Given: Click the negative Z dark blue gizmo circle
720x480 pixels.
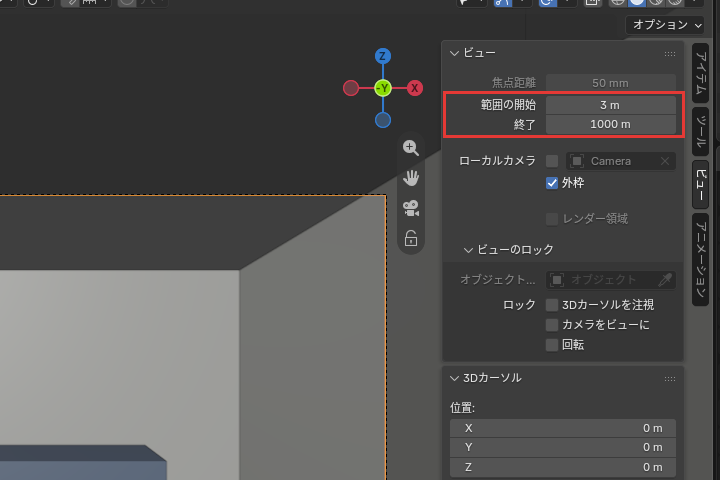Looking at the screenshot, I should point(382,120).
